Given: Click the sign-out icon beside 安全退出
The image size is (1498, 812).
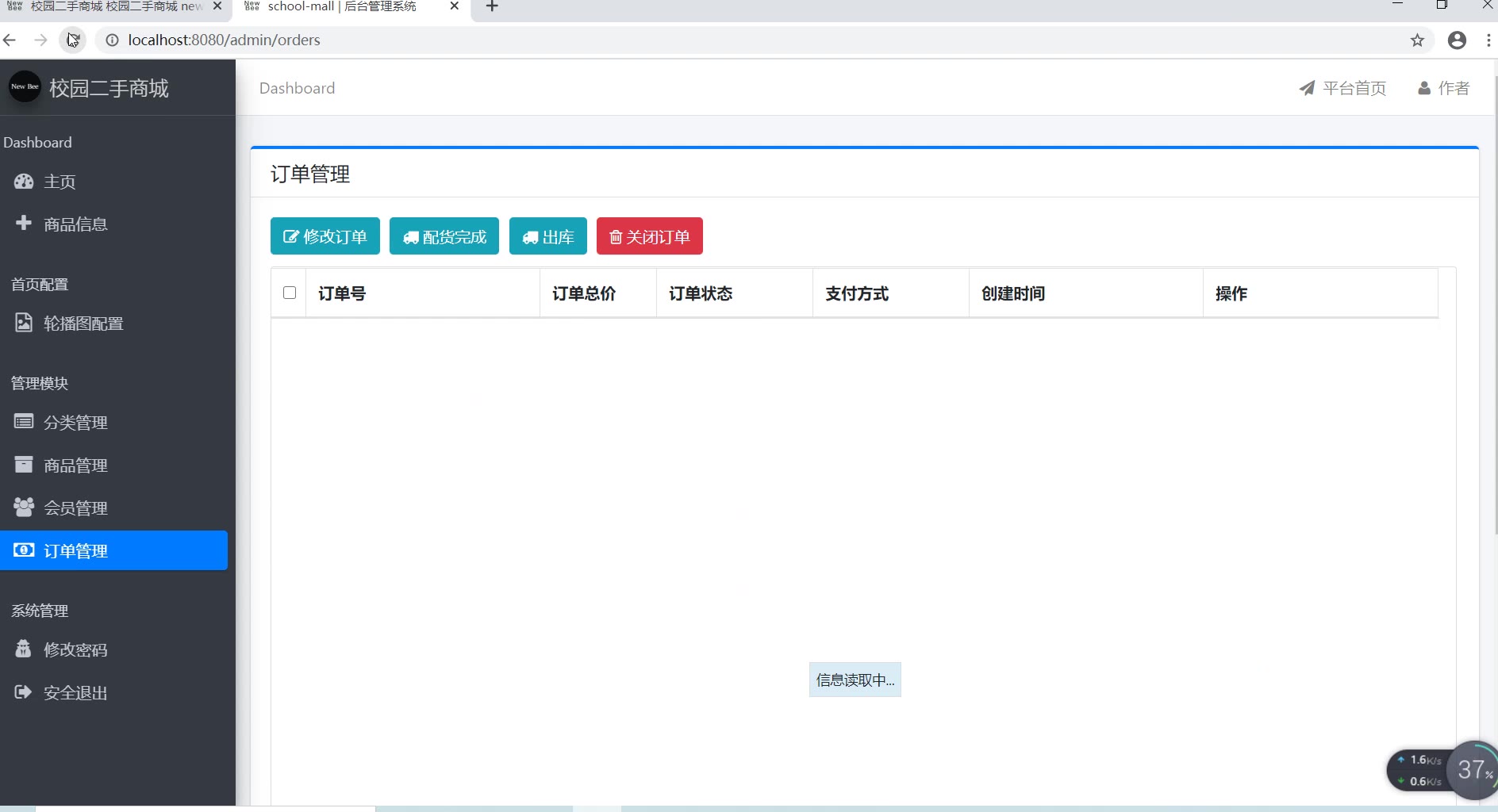Looking at the screenshot, I should pos(24,692).
